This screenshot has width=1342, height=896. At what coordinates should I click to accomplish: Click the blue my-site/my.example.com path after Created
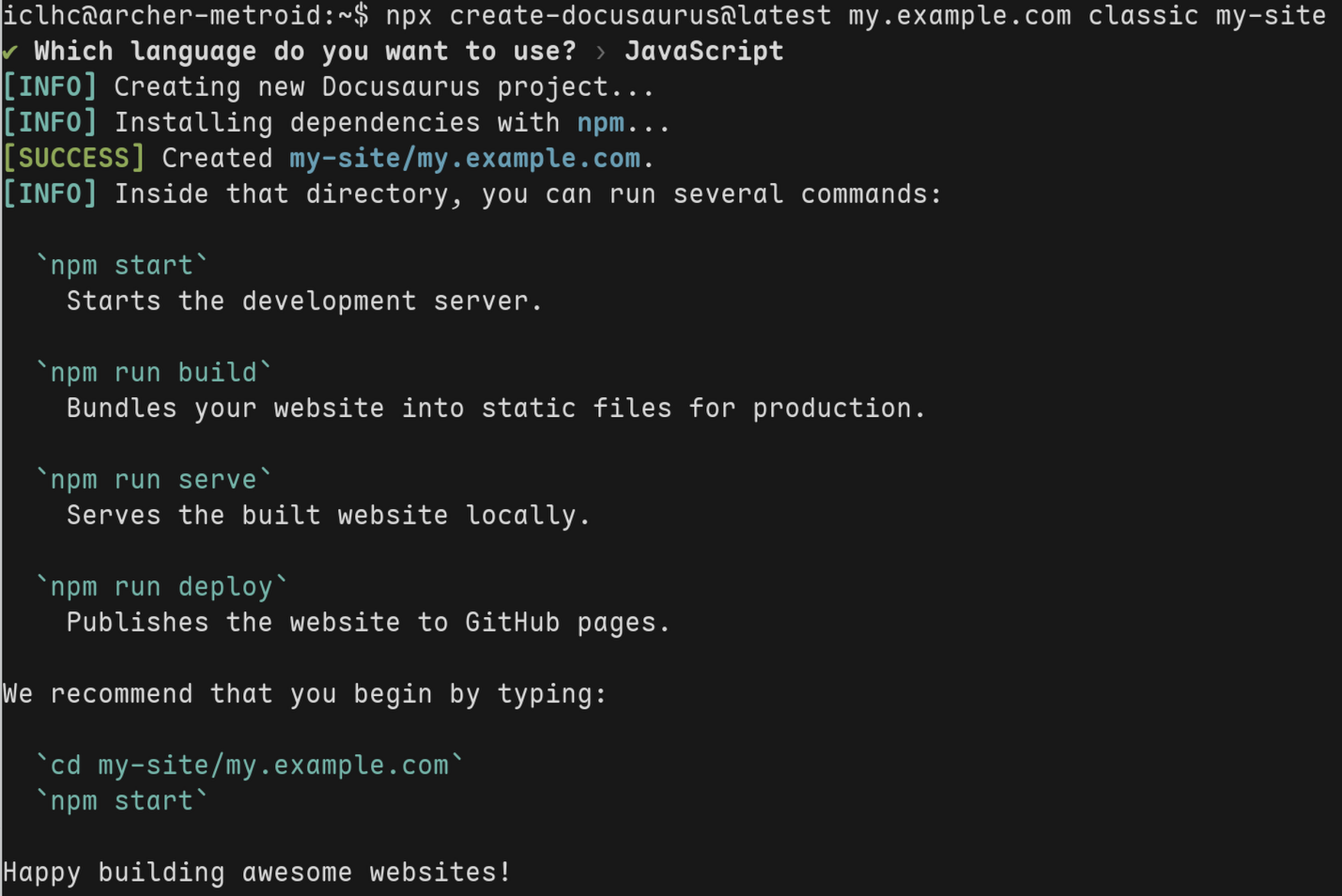click(465, 159)
